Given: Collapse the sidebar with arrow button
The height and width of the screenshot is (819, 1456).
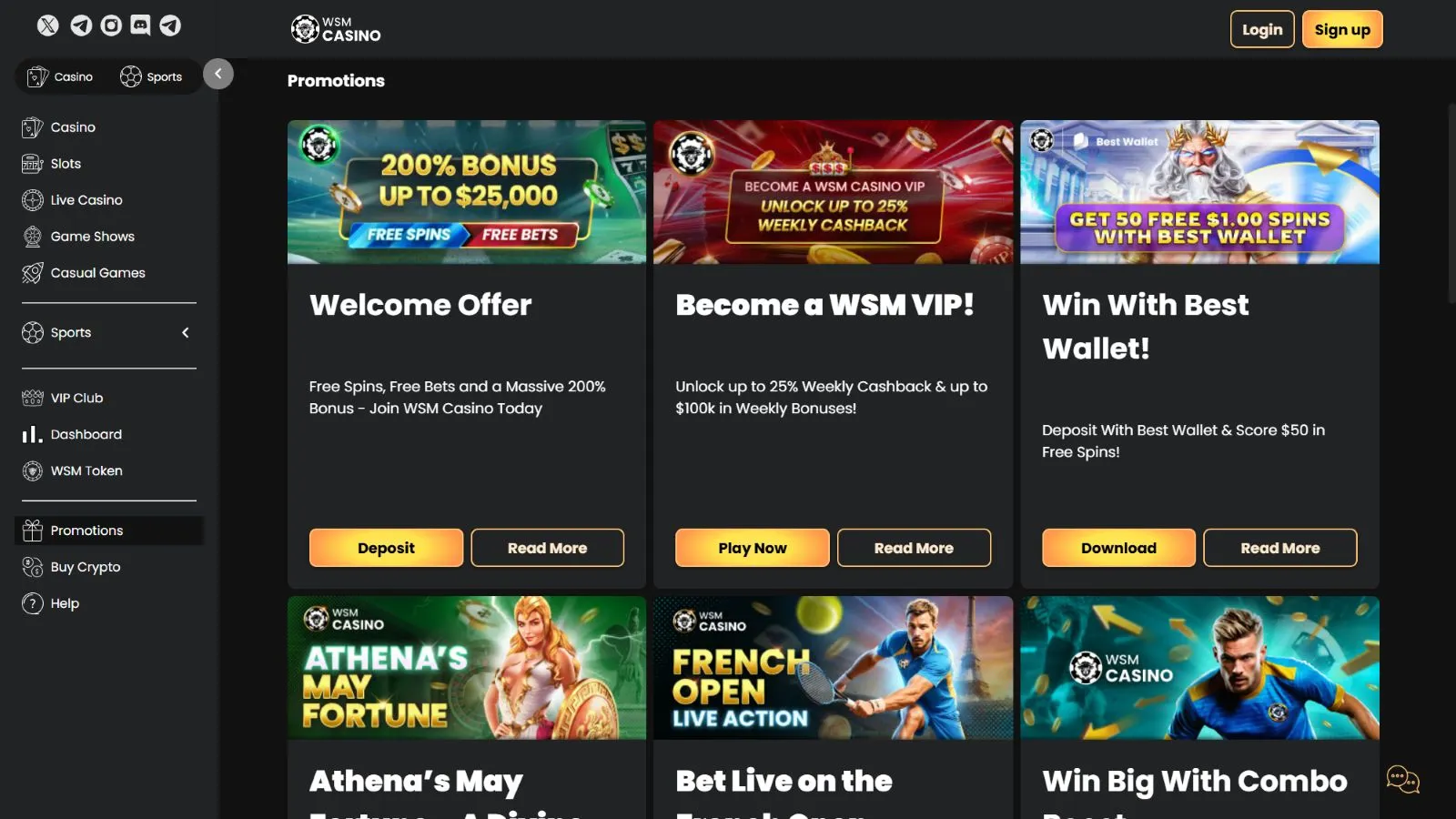Looking at the screenshot, I should 218,74.
